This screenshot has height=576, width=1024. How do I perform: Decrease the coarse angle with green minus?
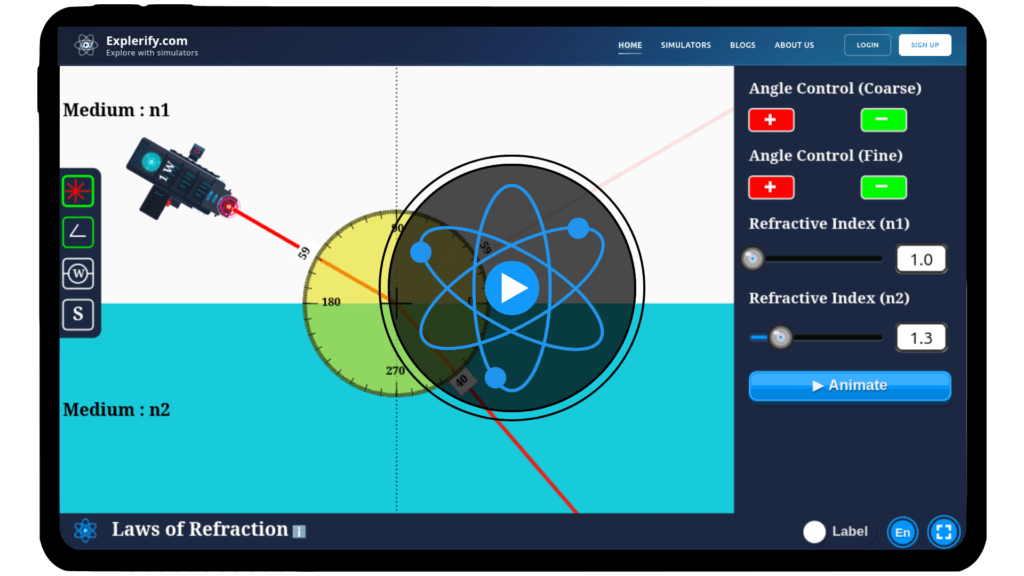click(x=884, y=120)
